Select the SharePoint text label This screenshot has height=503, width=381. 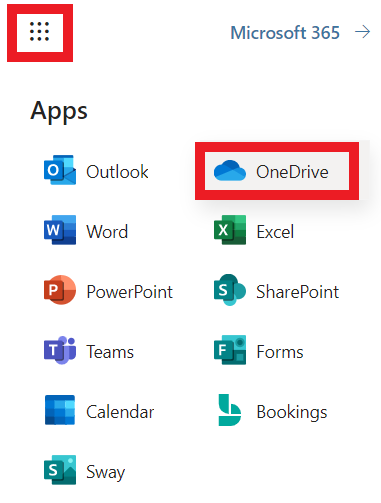coord(298,292)
